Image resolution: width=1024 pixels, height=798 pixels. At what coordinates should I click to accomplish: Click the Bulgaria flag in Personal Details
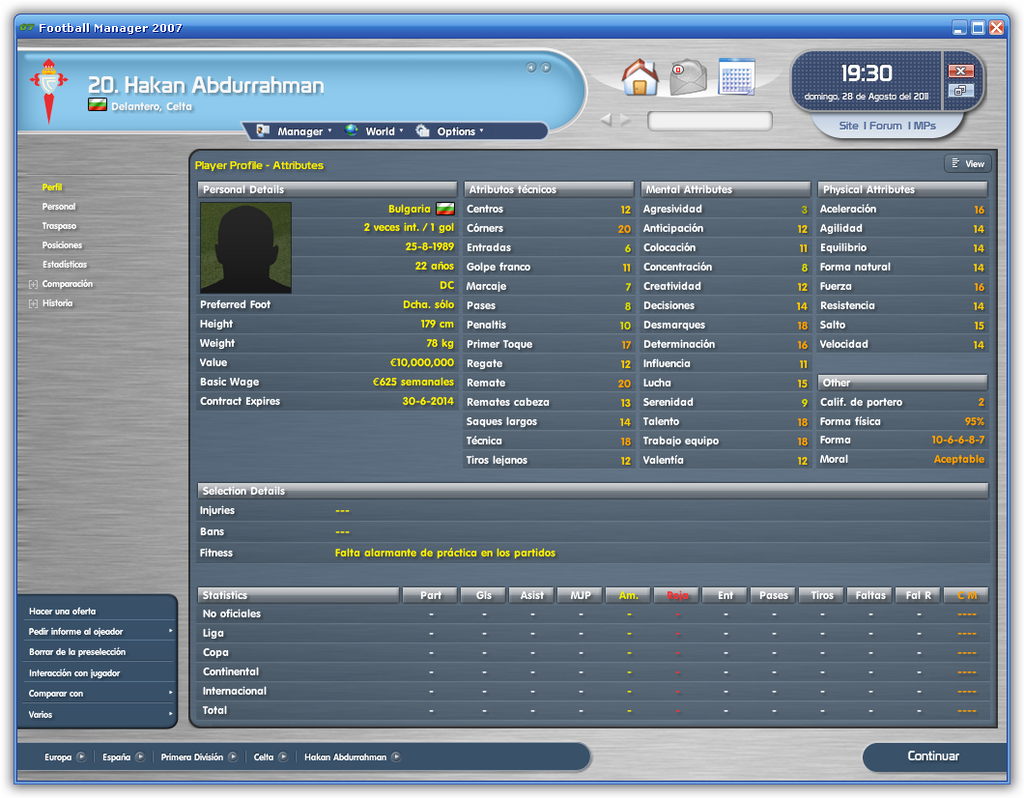click(x=445, y=209)
